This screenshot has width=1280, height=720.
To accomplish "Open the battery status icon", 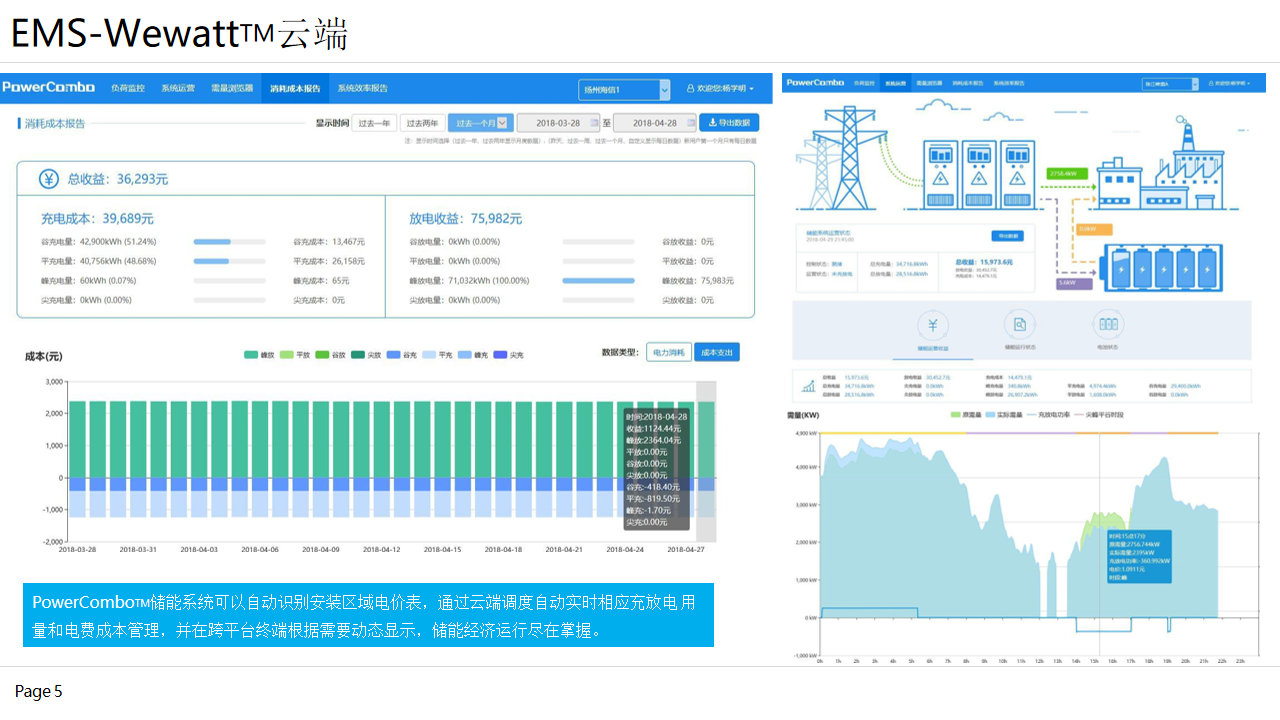I will tap(1109, 325).
